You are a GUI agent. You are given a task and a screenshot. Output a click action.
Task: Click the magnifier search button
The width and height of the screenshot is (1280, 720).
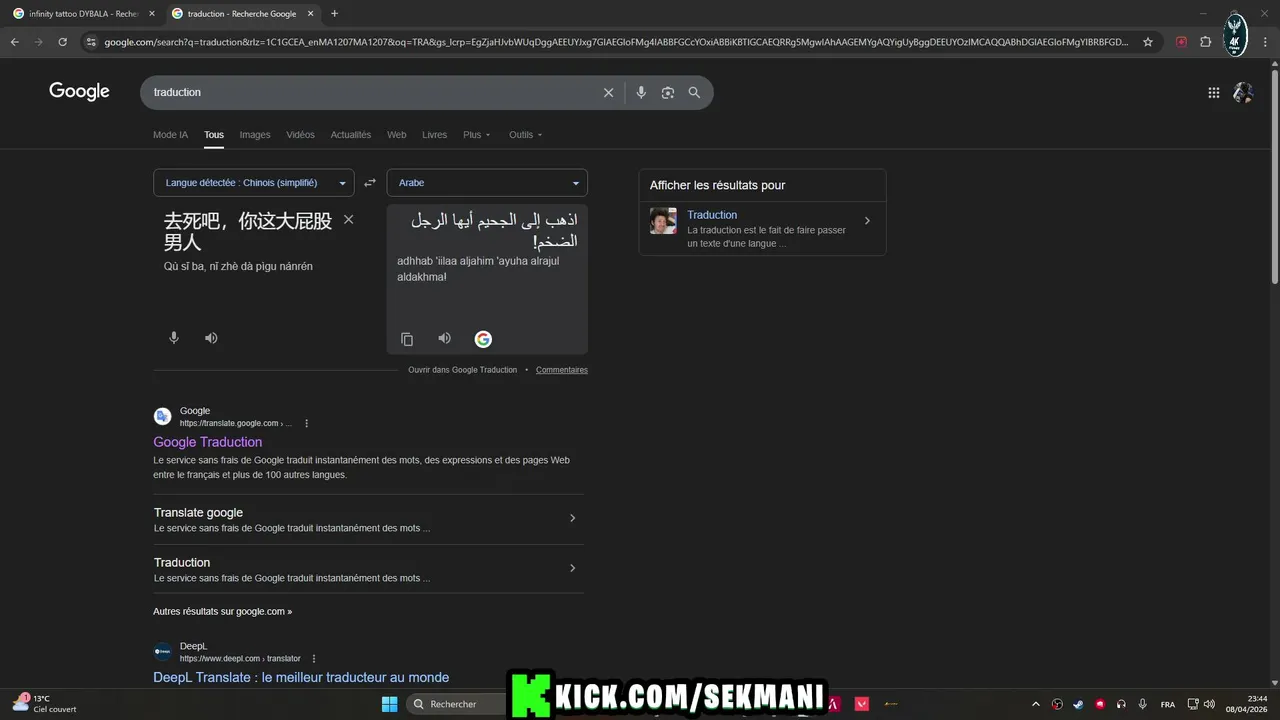(x=694, y=92)
